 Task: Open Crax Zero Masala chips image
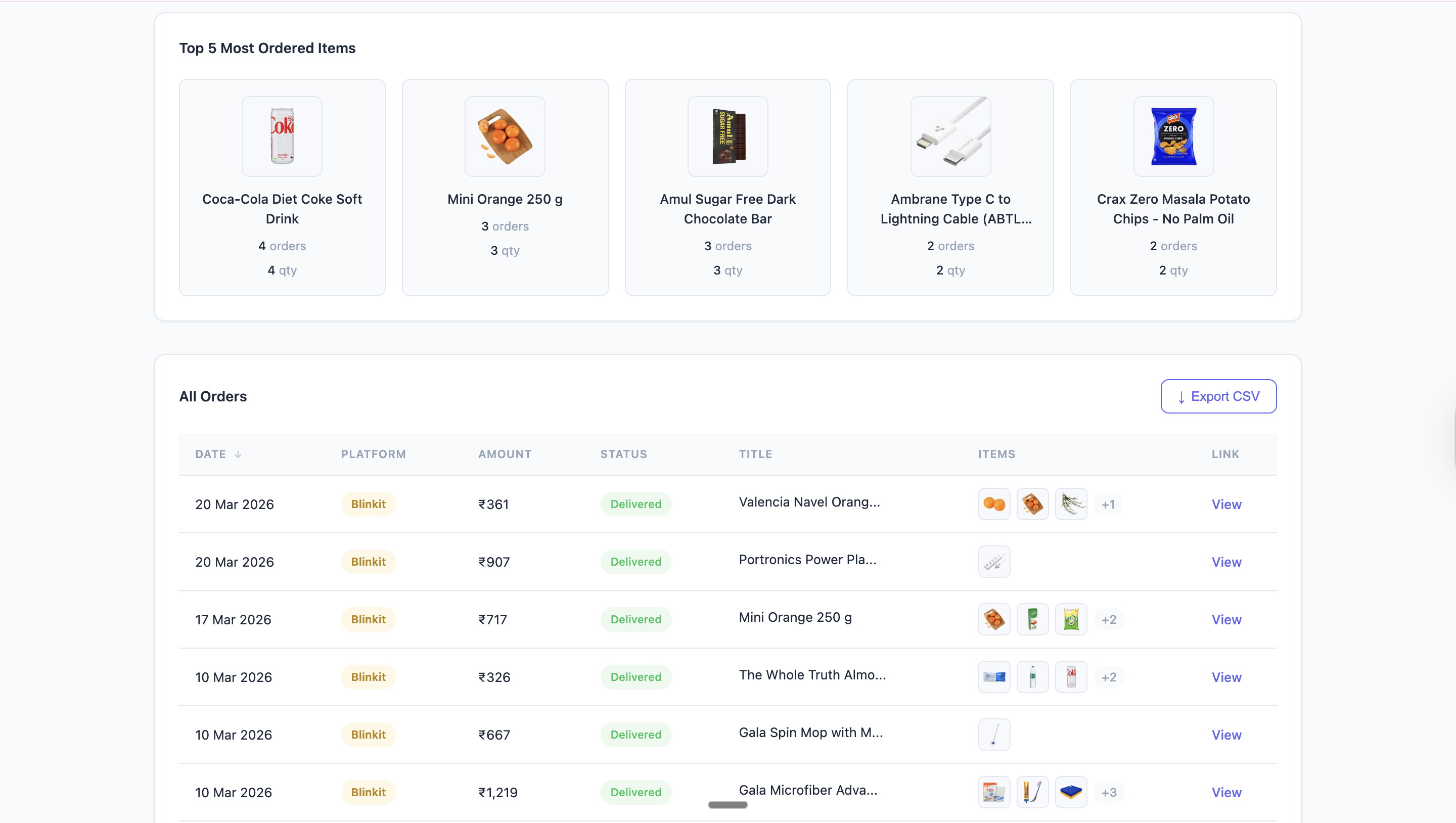click(x=1173, y=136)
